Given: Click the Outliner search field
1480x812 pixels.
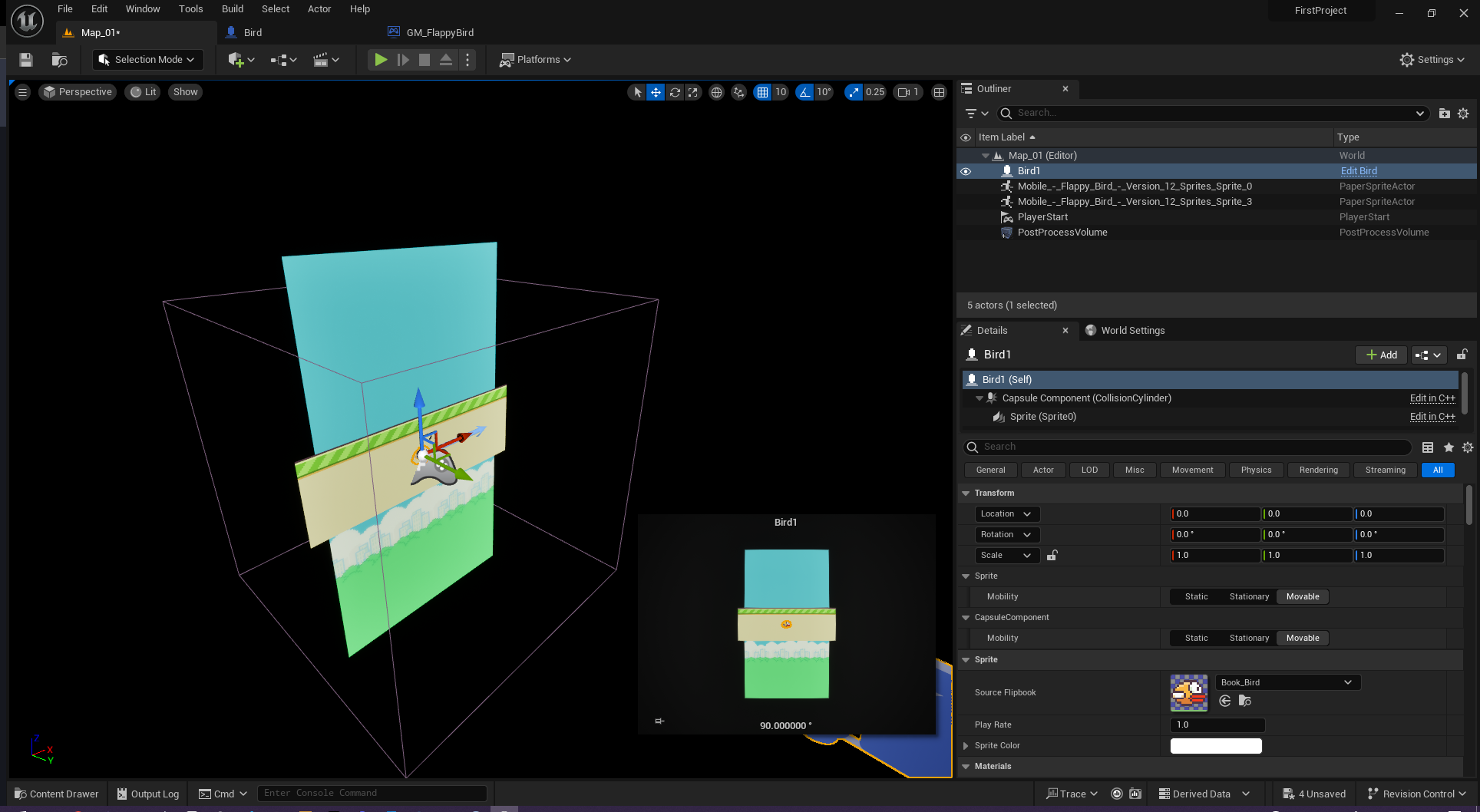Looking at the screenshot, I should tap(1213, 114).
